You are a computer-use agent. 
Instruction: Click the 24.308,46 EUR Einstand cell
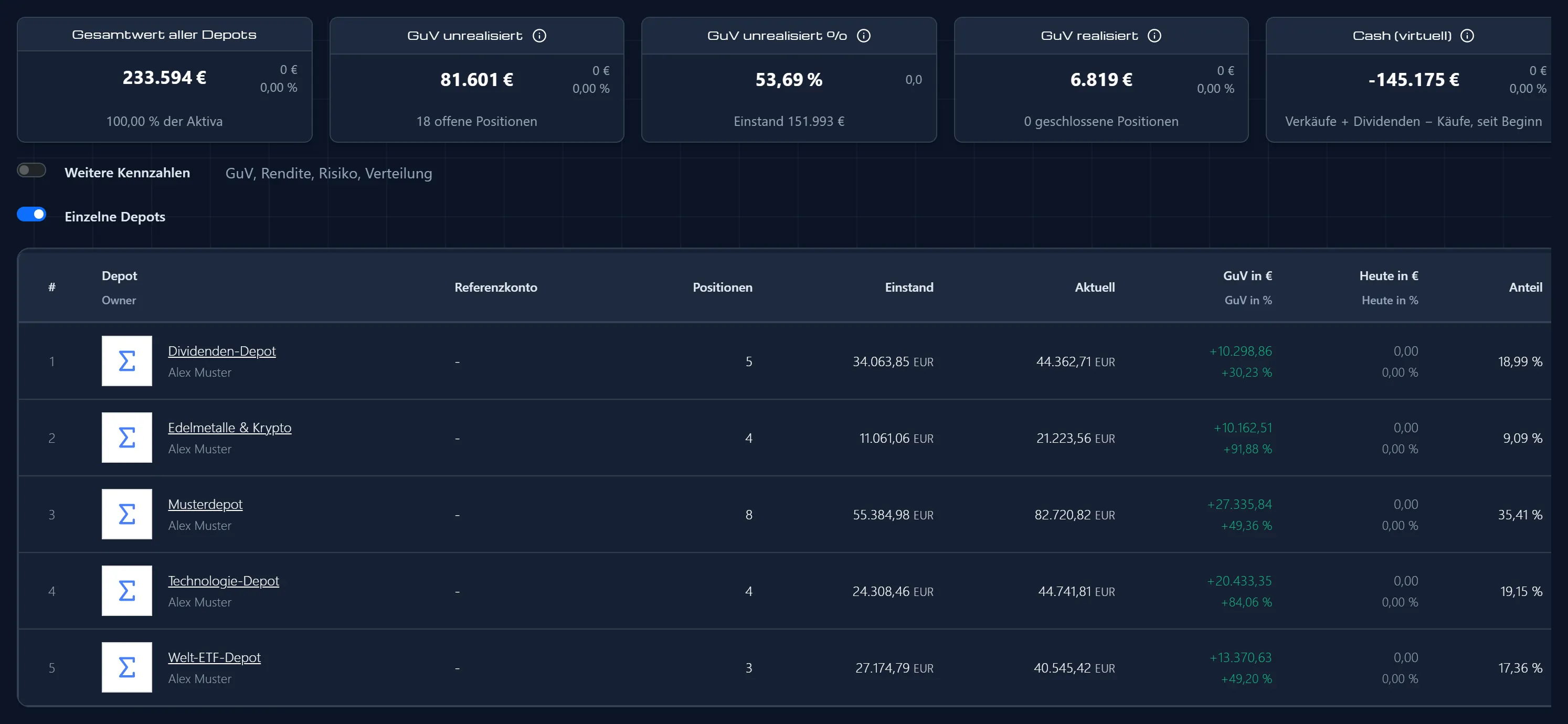click(x=893, y=592)
